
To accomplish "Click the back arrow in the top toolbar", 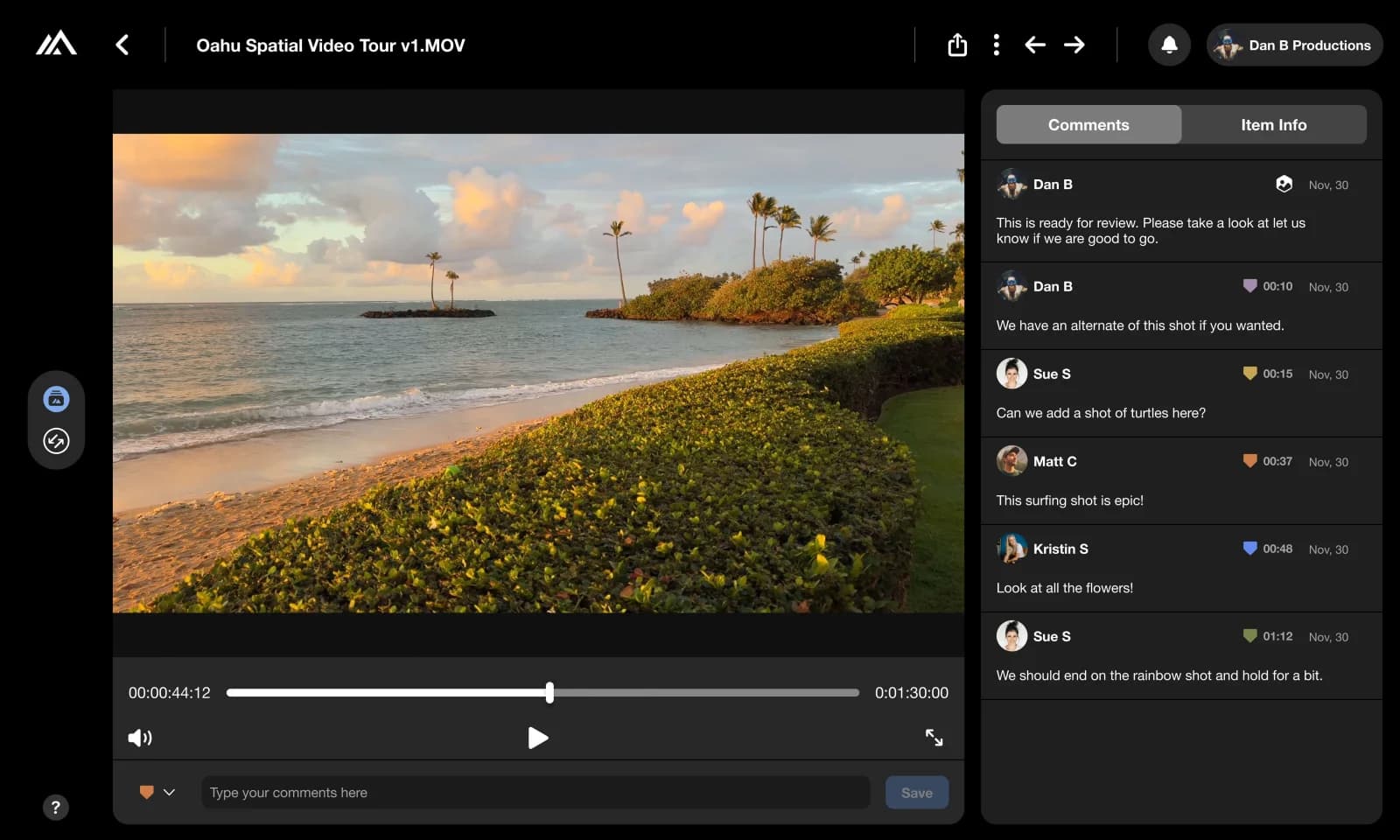I will [1035, 45].
